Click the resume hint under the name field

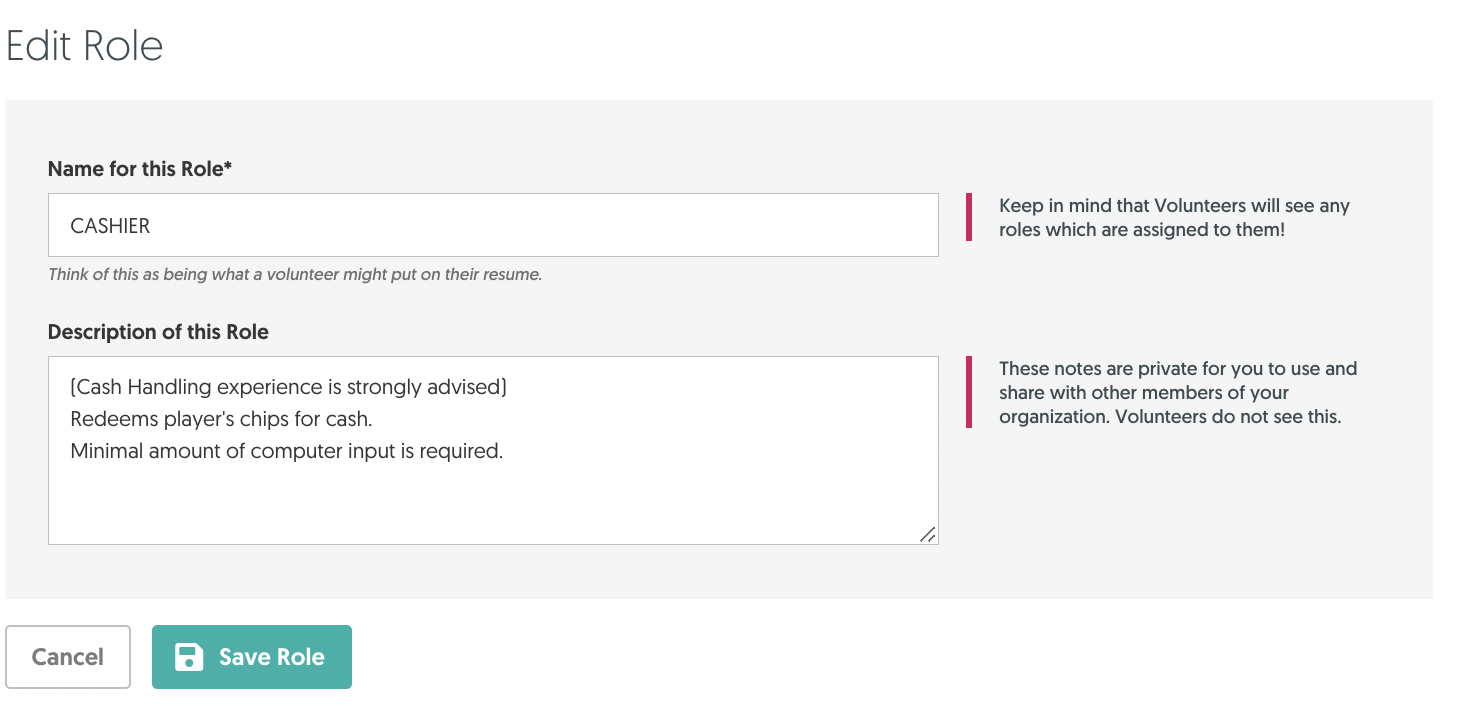coord(295,274)
